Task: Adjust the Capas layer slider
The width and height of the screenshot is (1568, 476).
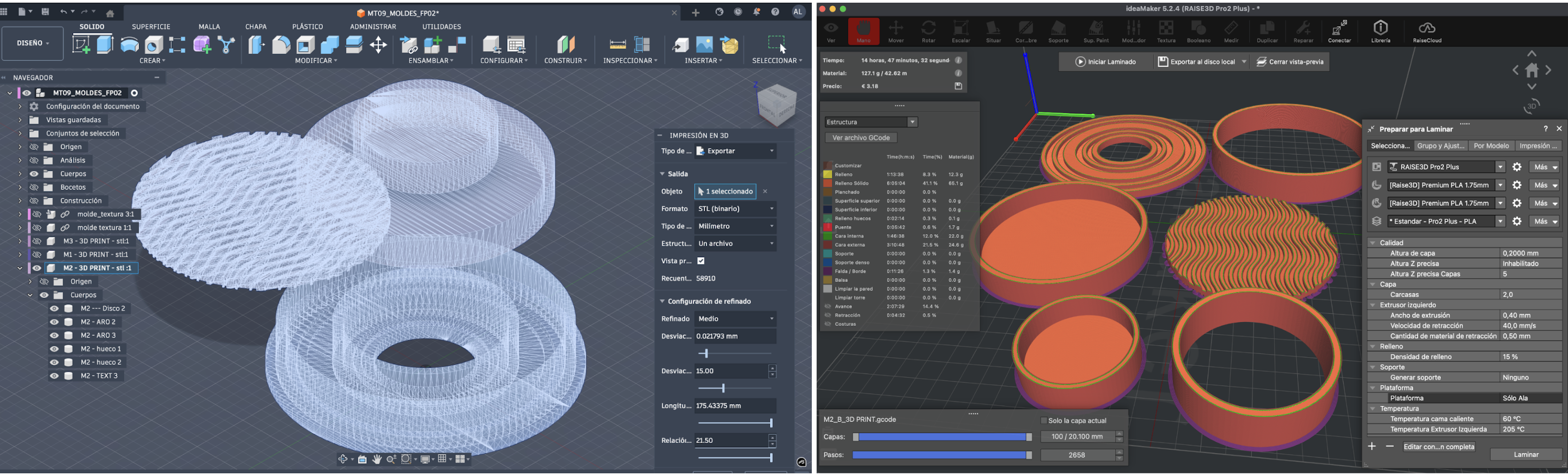Action: coord(942,437)
